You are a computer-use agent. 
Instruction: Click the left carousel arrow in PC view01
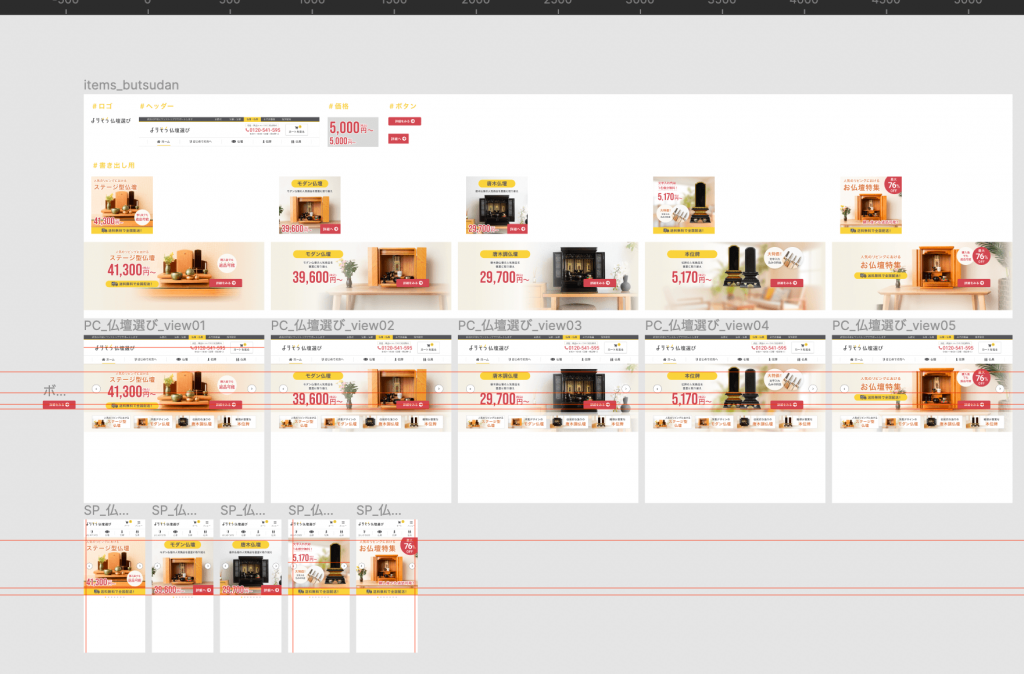click(96, 389)
